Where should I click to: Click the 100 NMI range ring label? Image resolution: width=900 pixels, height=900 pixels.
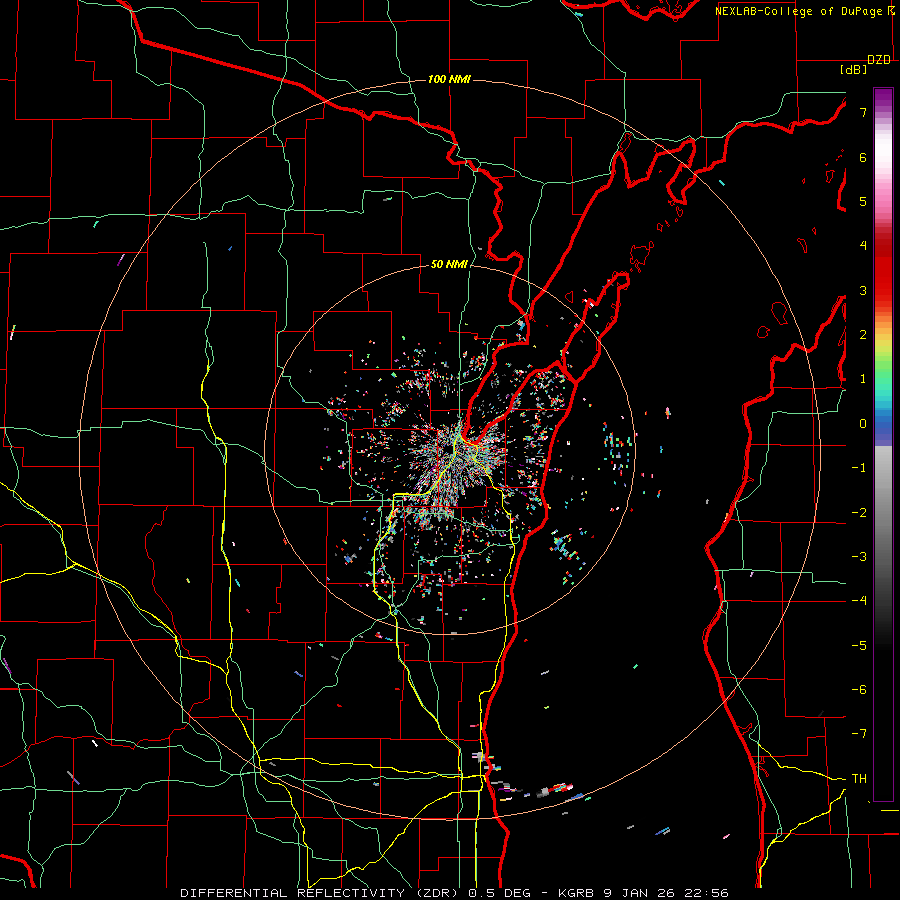449,79
